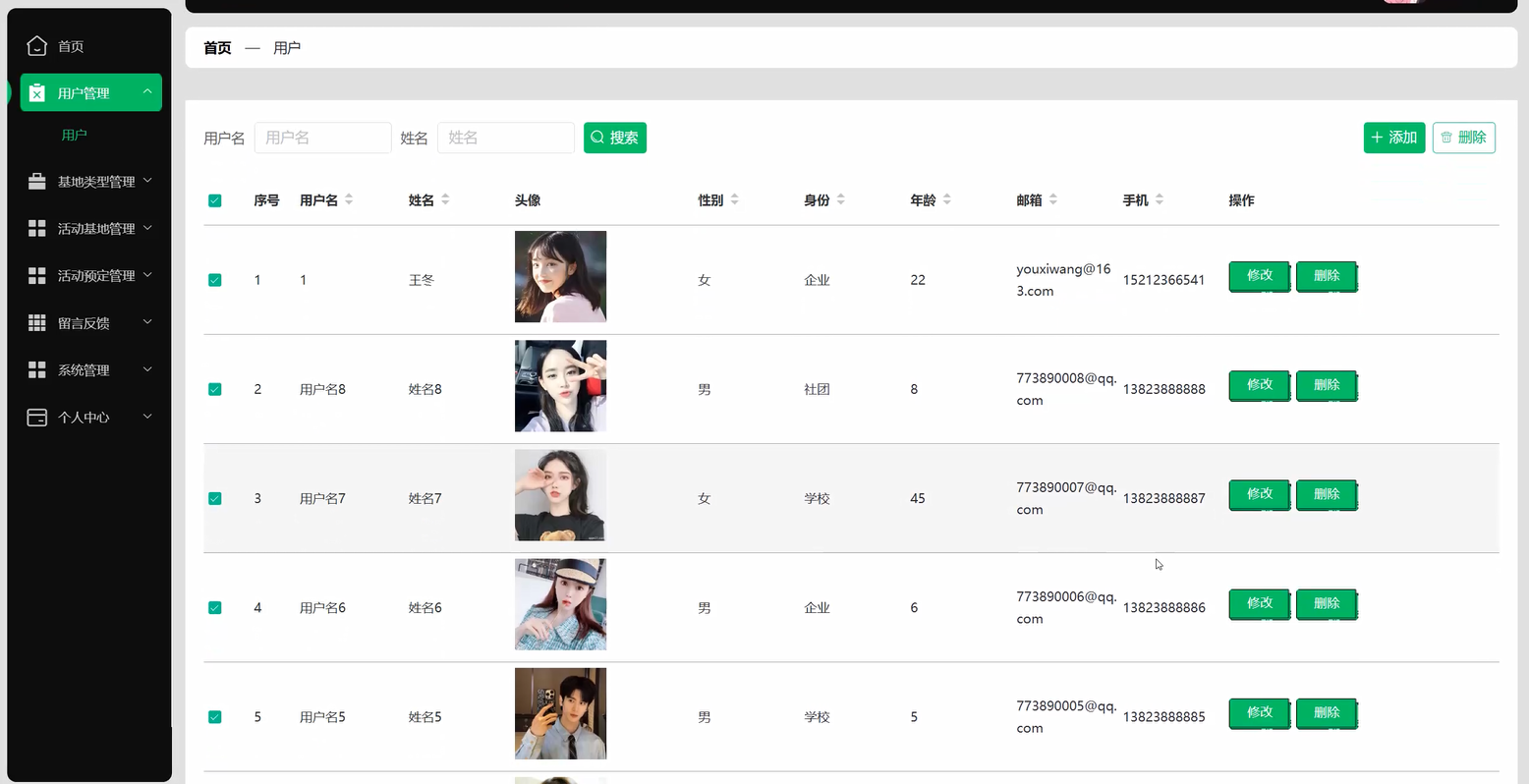This screenshot has width=1529, height=784.
Task: Focus the 用户名 search field
Action: click(x=323, y=138)
